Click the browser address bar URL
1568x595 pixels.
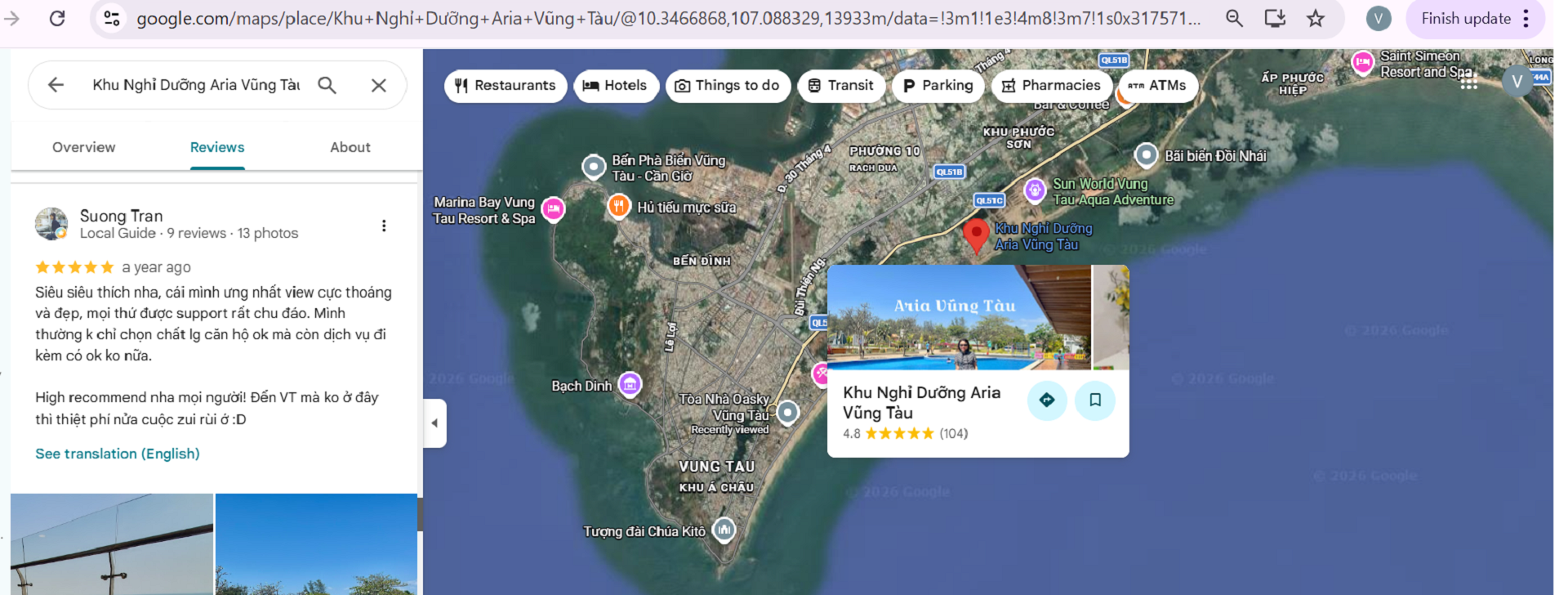[668, 18]
